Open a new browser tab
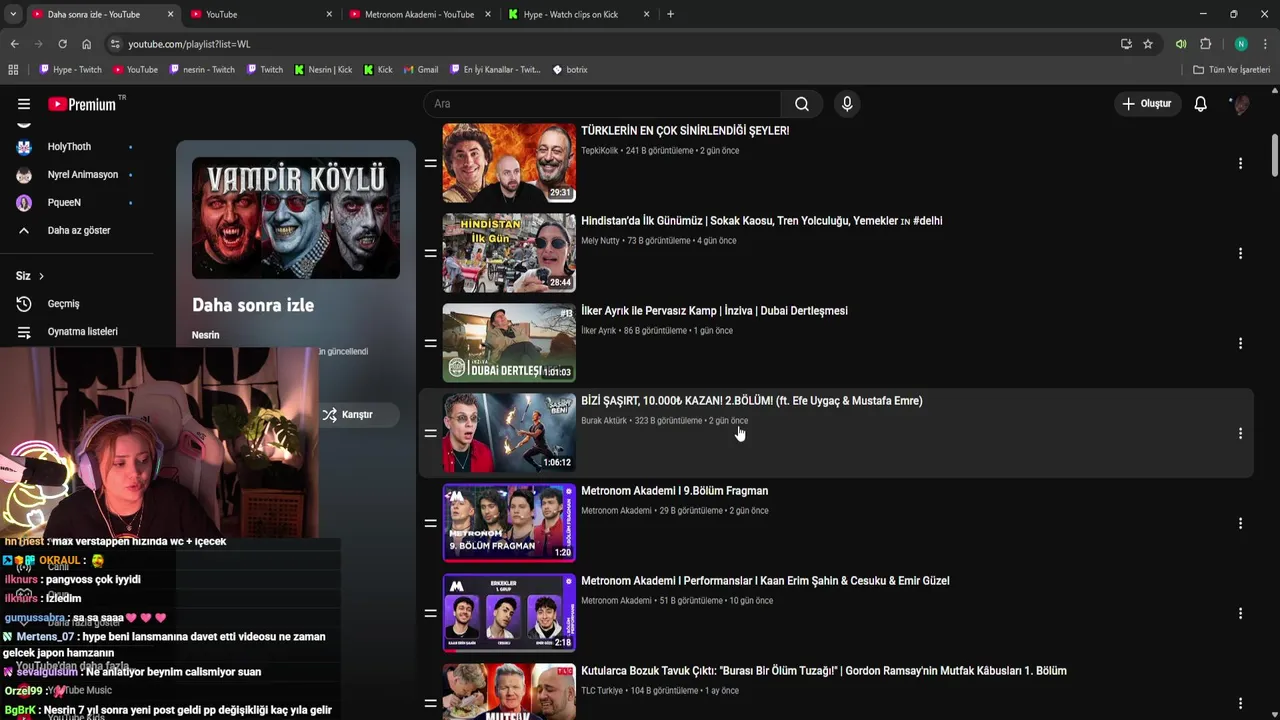Screen dimensions: 1280x720 click(670, 14)
